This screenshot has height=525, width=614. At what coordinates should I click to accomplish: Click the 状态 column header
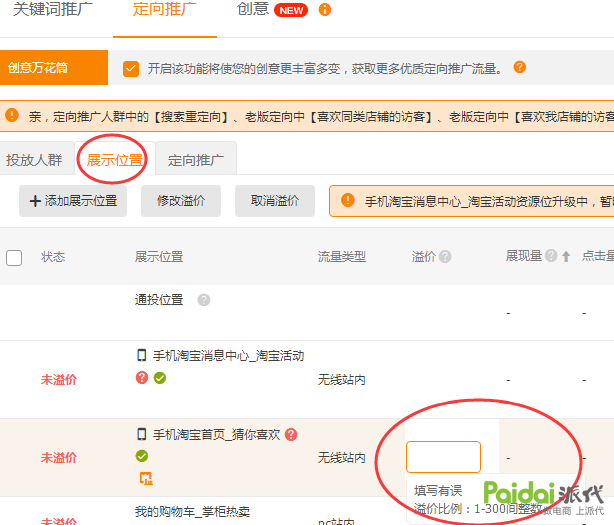click(53, 257)
